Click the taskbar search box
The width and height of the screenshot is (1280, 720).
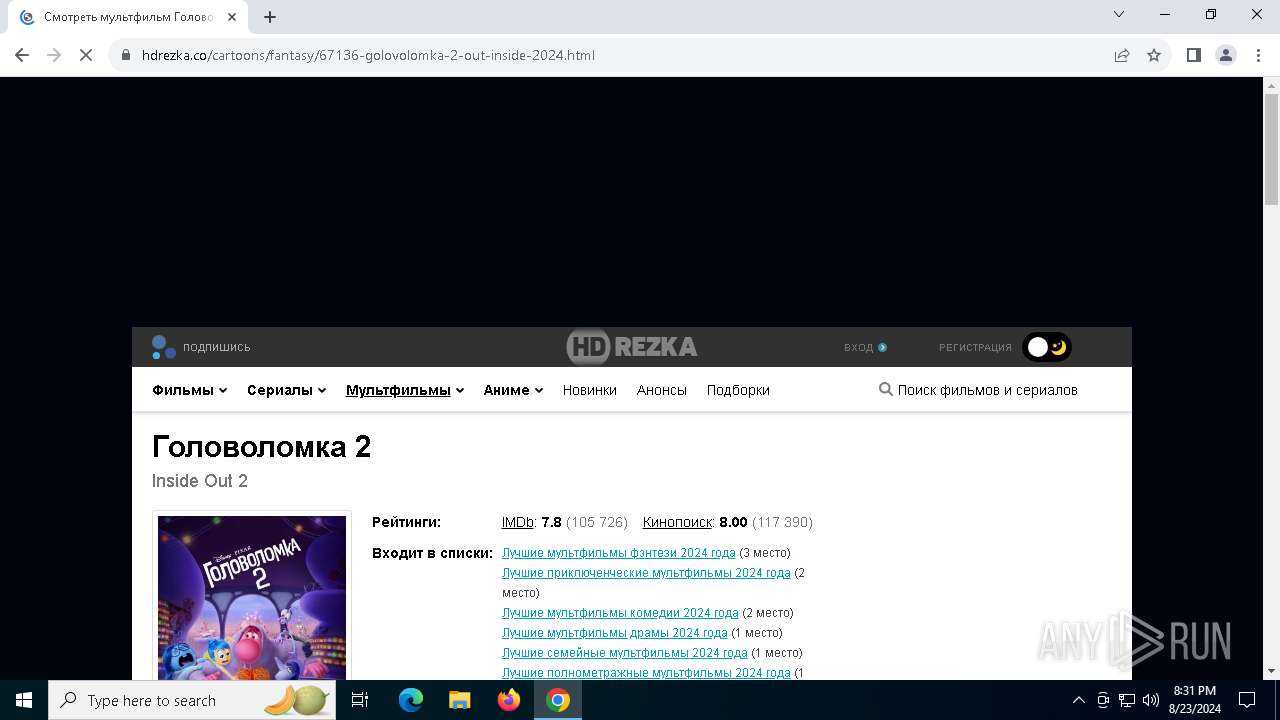193,700
